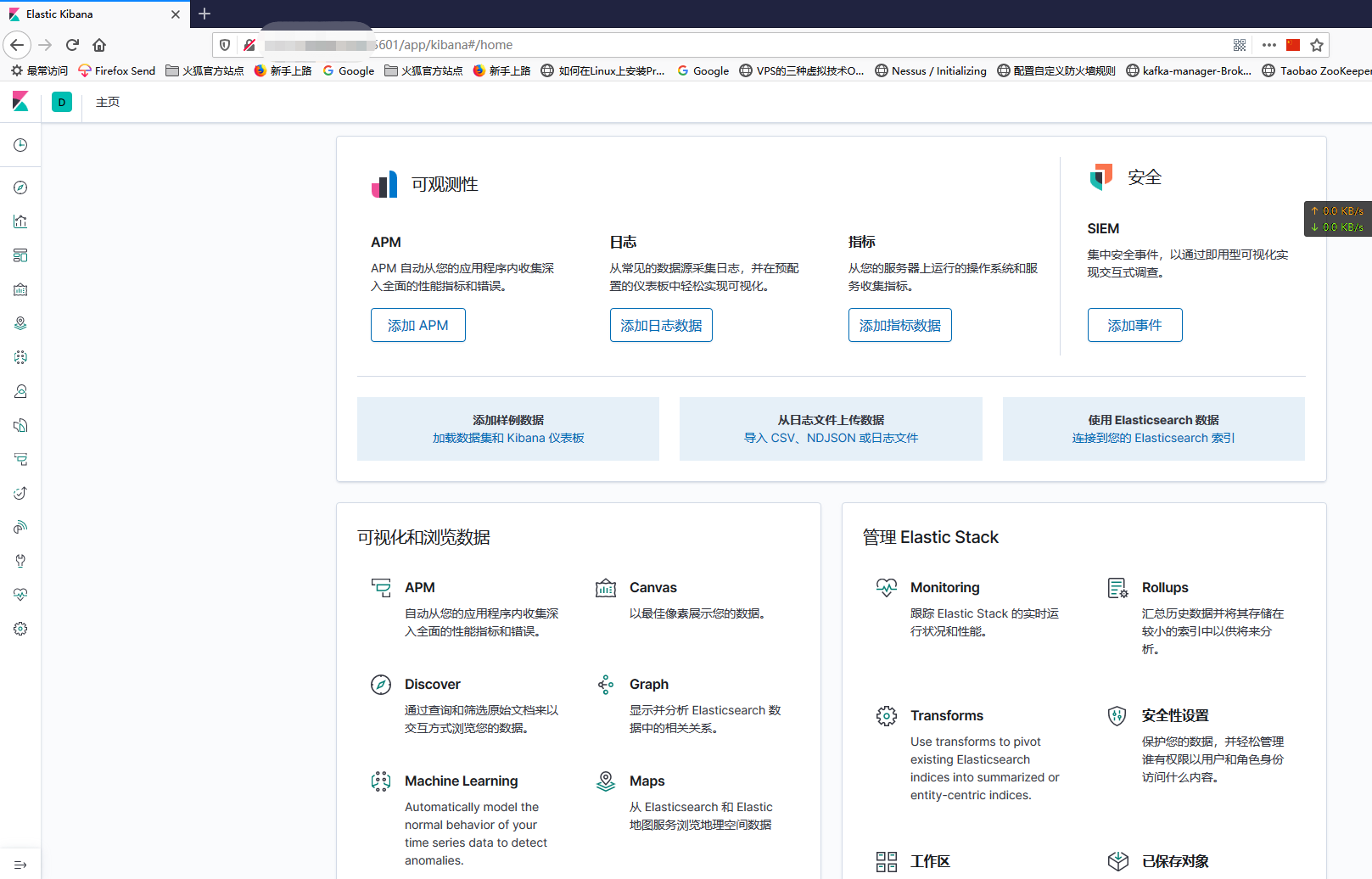Open the Graph card
Viewport: 1372px width, 879px height.
tap(692, 705)
